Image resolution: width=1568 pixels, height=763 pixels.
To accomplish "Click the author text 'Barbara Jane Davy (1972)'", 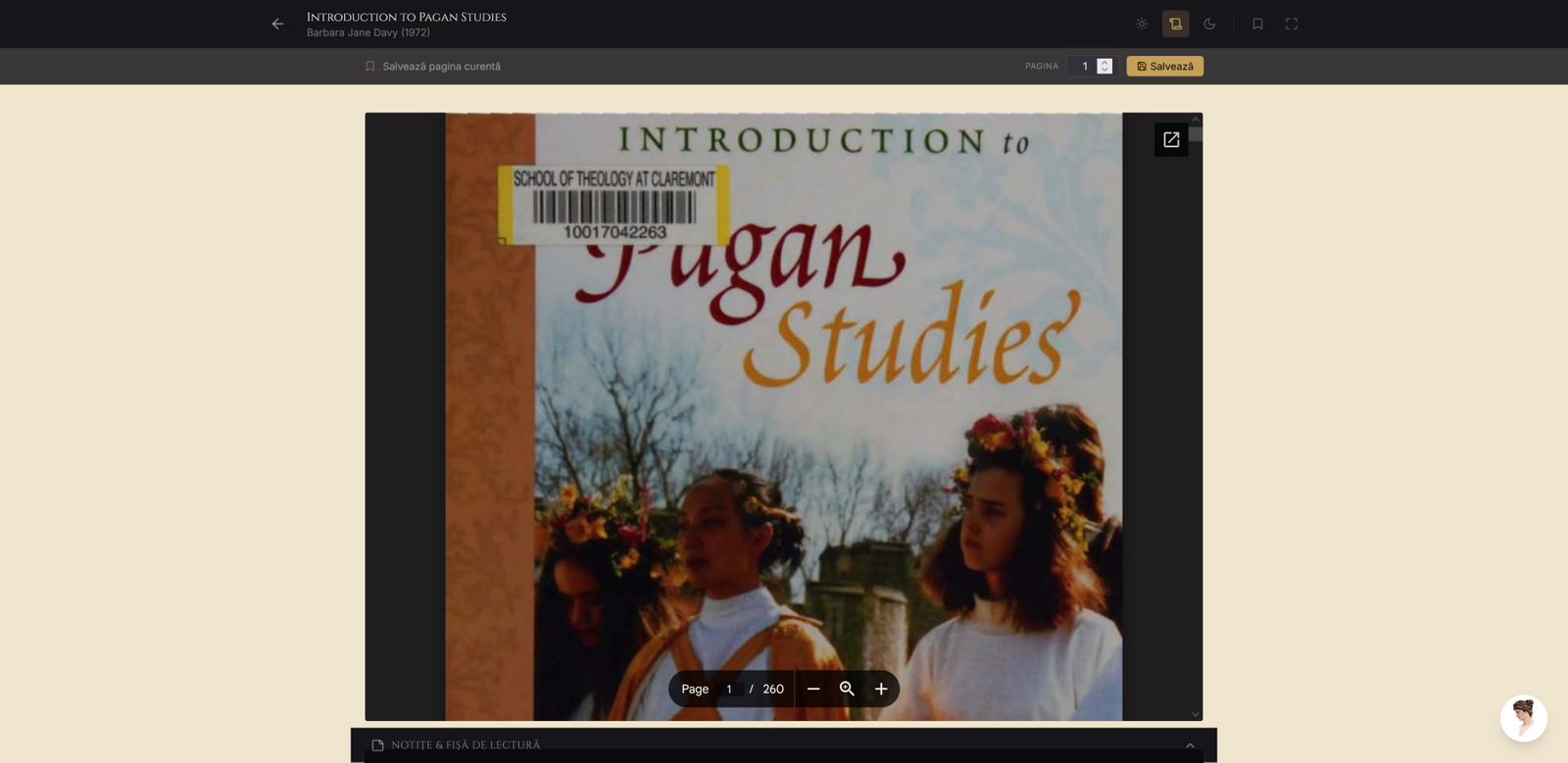I will [x=368, y=33].
